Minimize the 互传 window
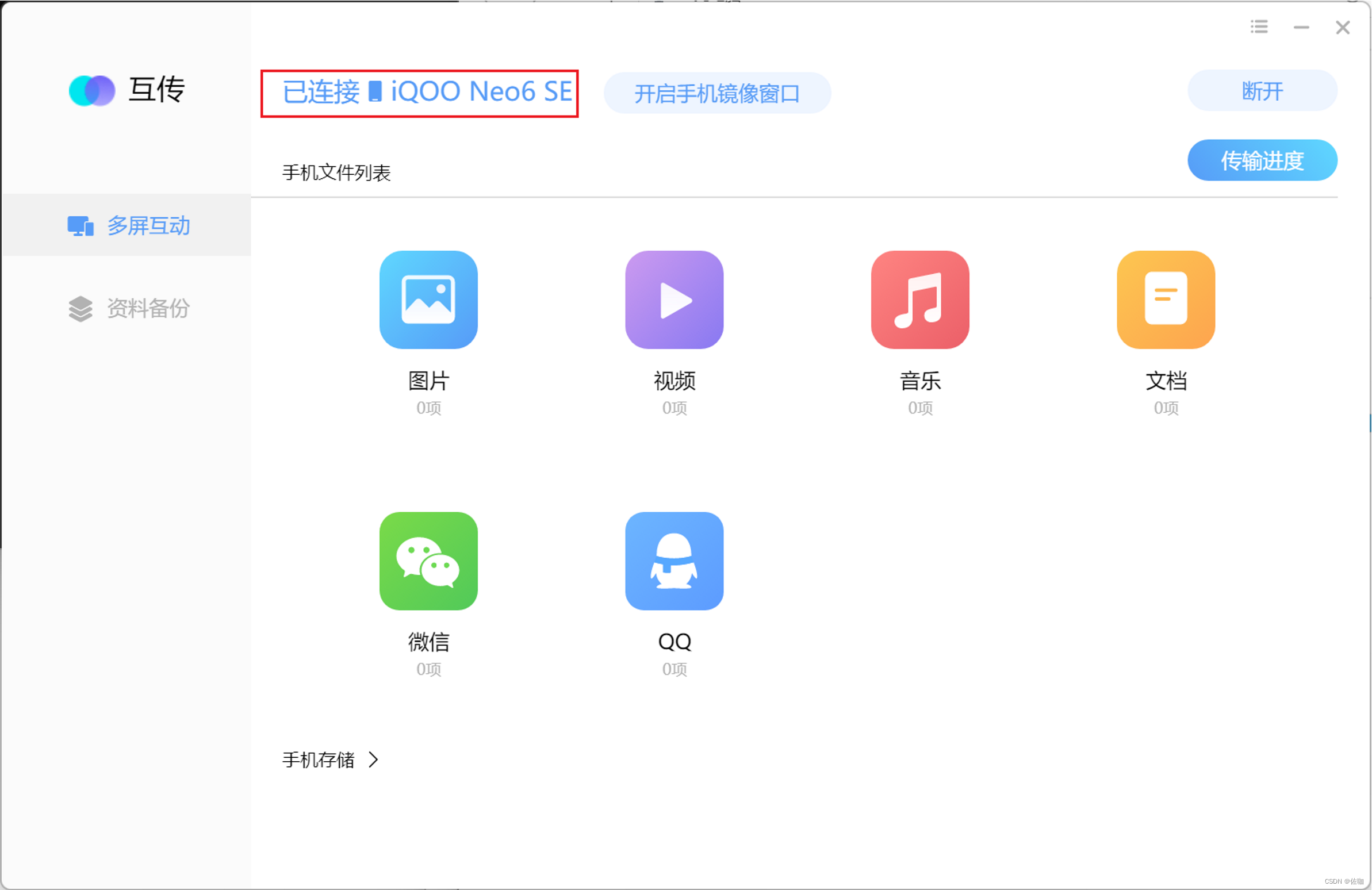Screen dimensions: 1372x890 1302,27
